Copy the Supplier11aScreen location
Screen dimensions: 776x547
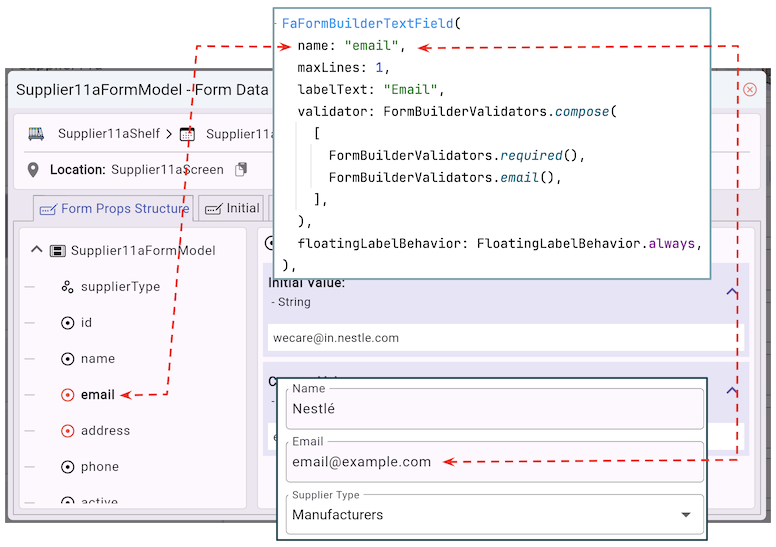[x=240, y=169]
